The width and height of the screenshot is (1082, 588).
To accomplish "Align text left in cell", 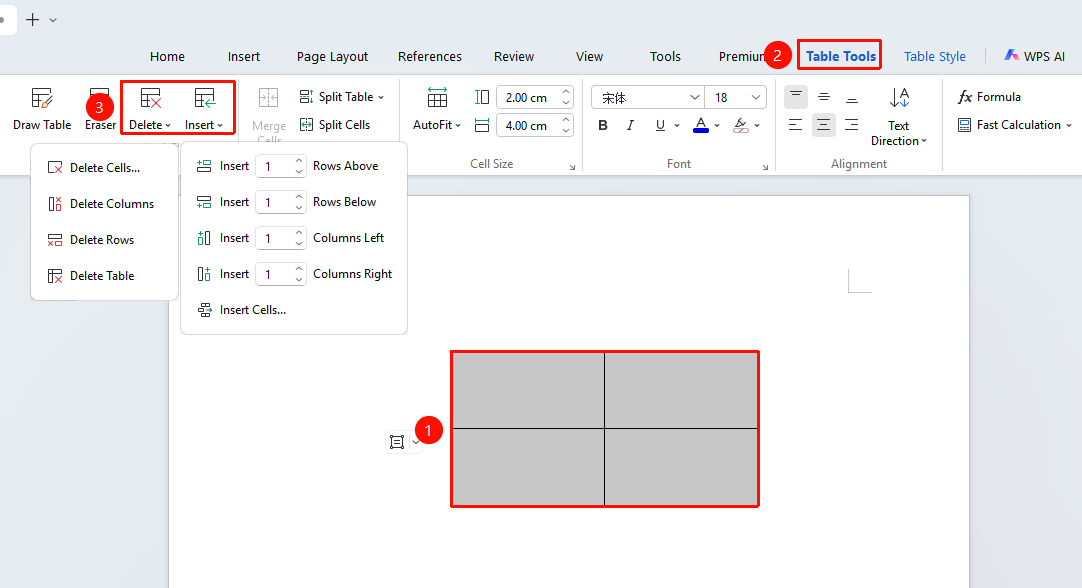I will (x=796, y=125).
